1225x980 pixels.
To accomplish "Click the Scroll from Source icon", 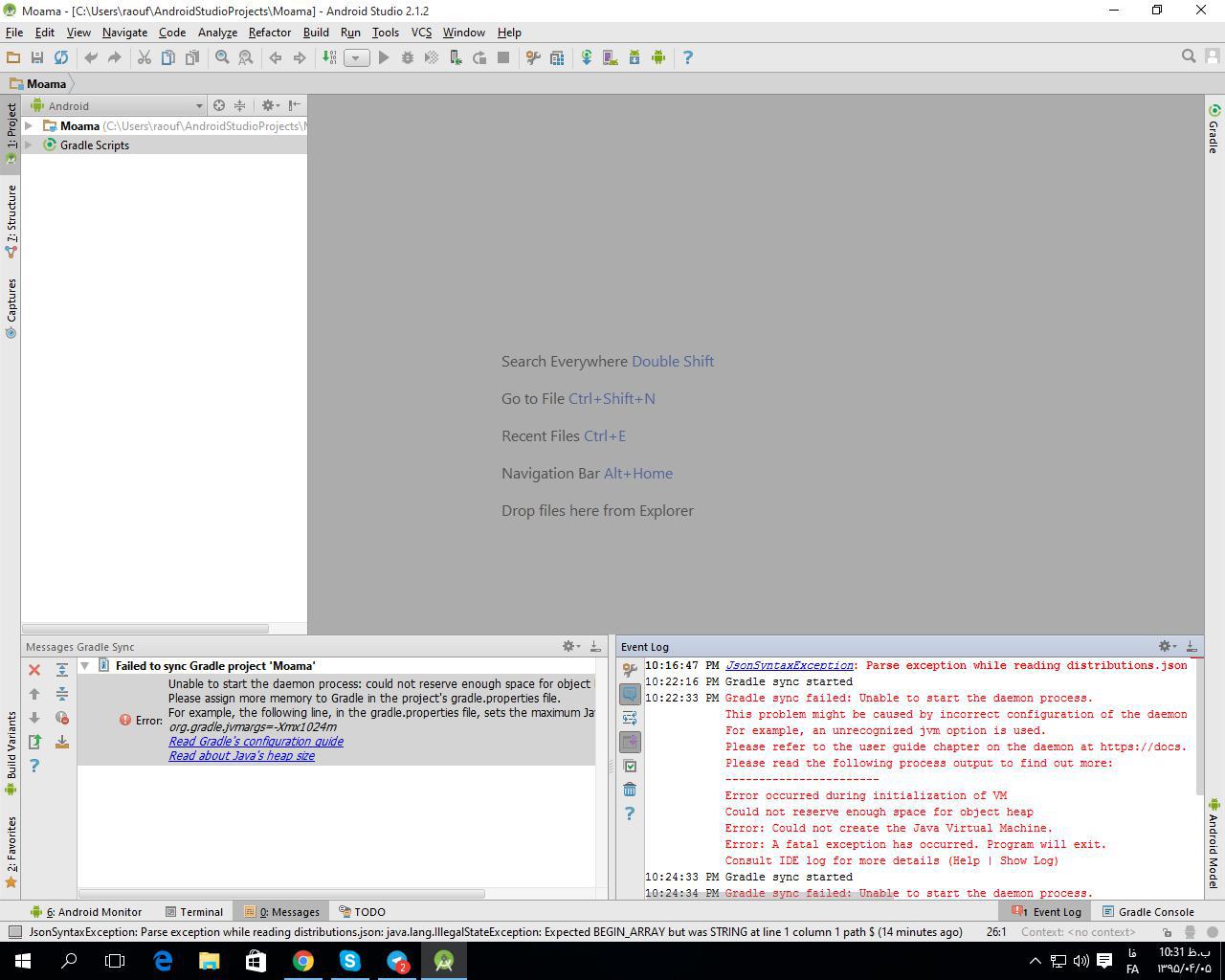I will click(x=219, y=105).
